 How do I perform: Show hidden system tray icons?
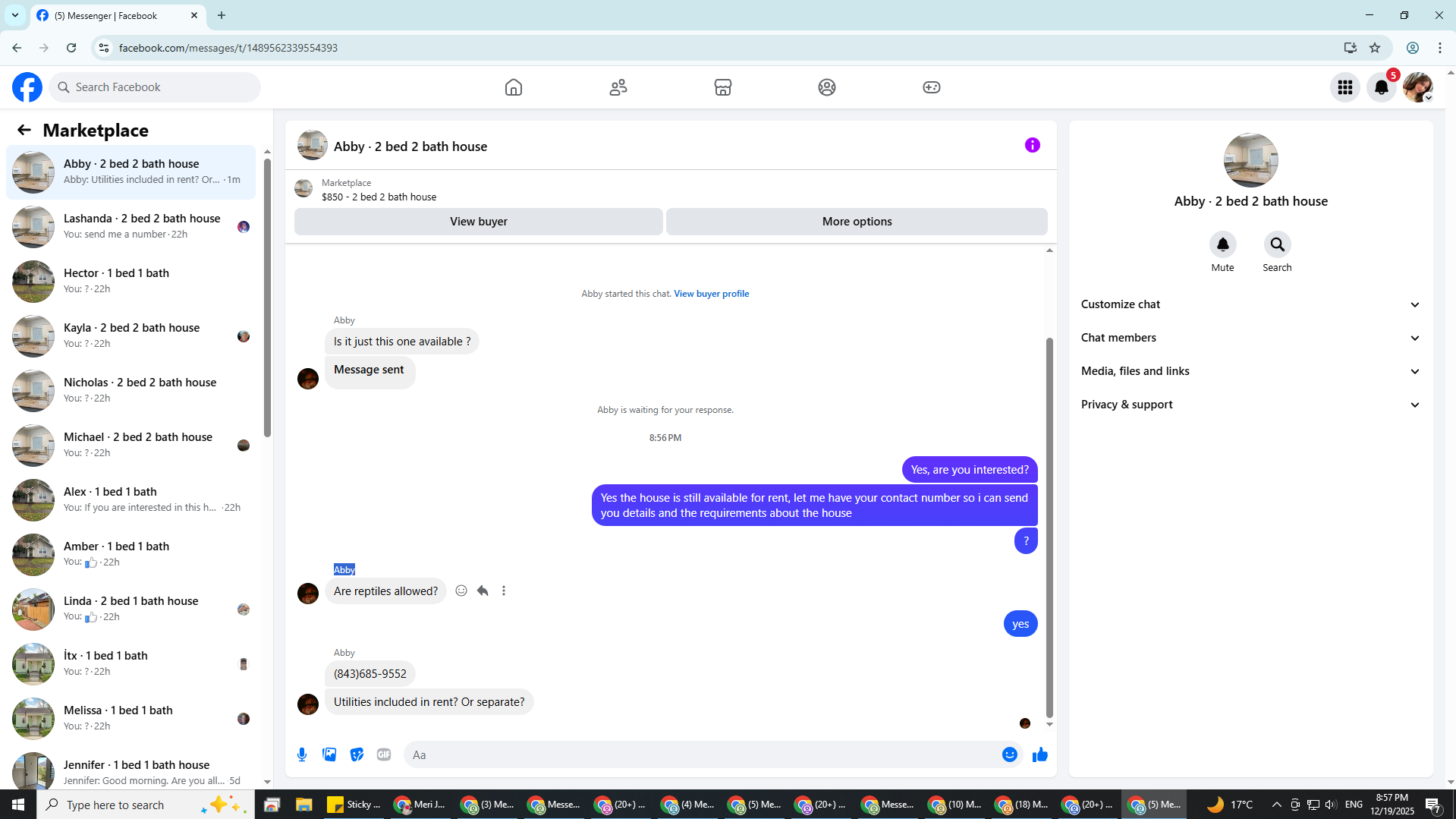pos(1276,805)
